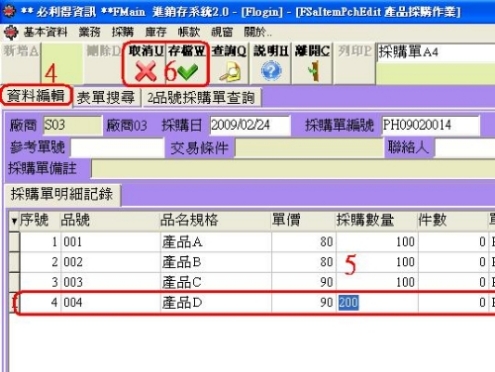
Task: Click the application icon in title bar
Action: click(x=9, y=11)
